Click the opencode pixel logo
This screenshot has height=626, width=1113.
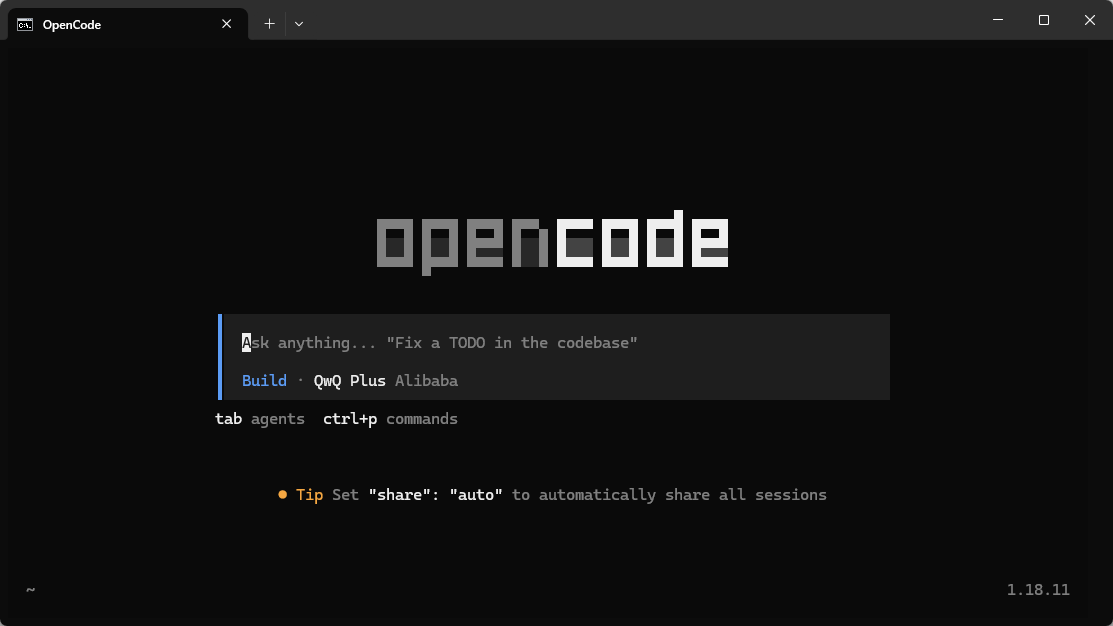[552, 241]
